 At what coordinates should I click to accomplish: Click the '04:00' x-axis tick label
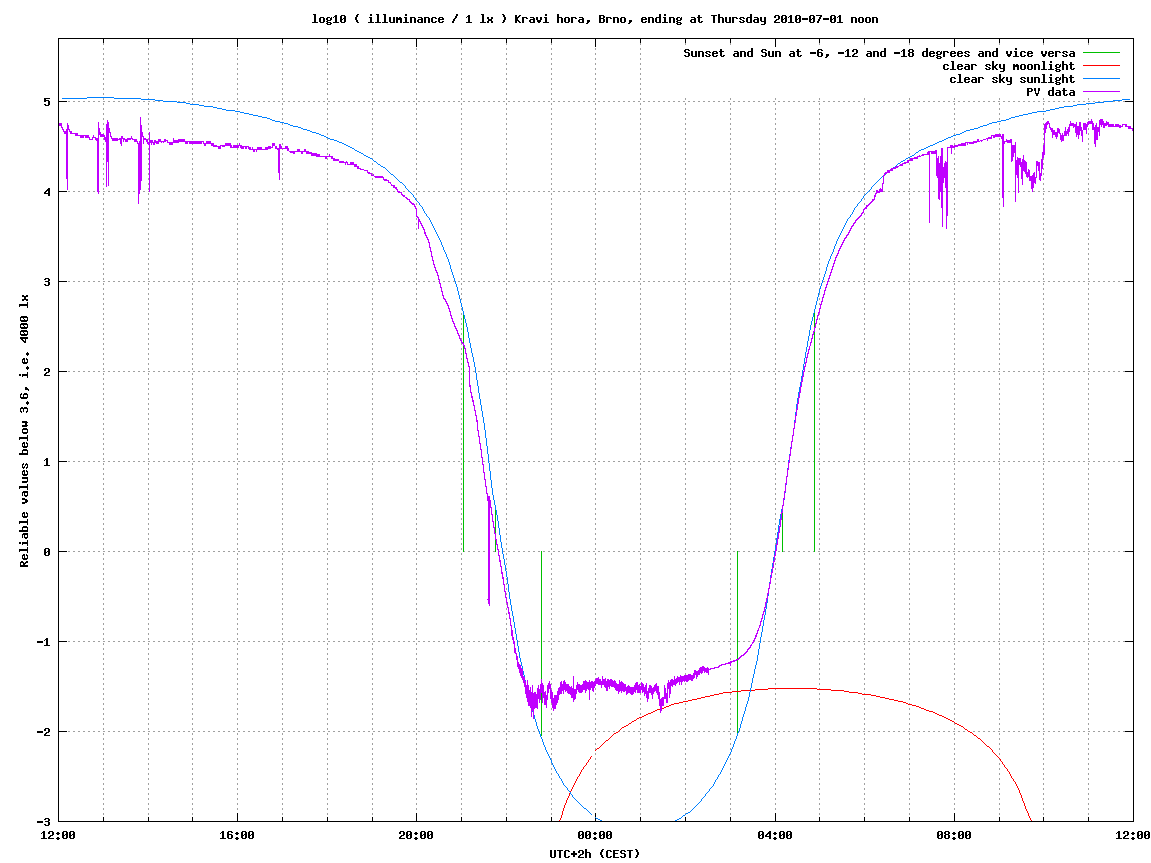click(x=774, y=835)
